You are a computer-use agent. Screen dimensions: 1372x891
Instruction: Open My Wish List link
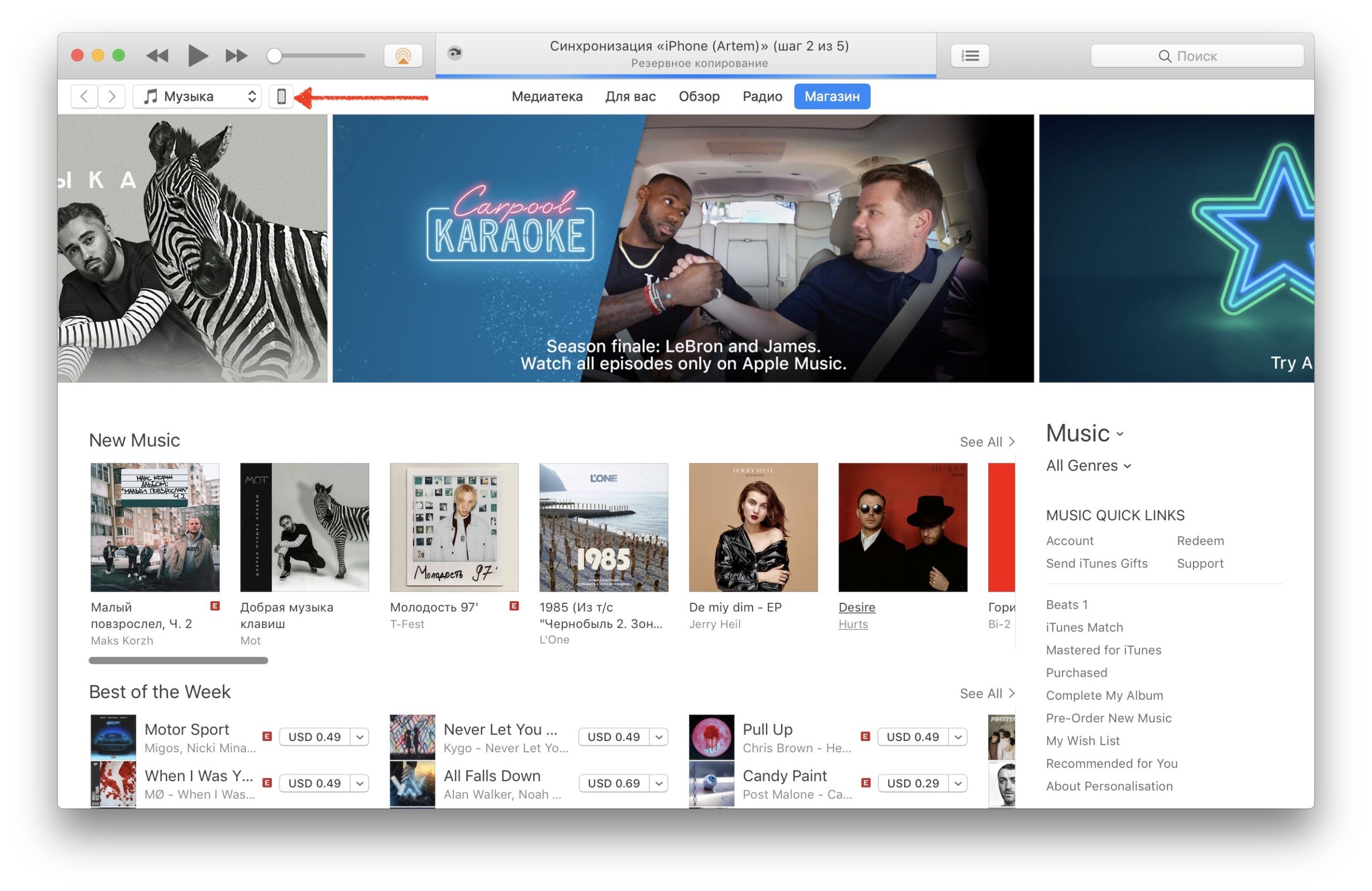pyautogui.click(x=1083, y=740)
